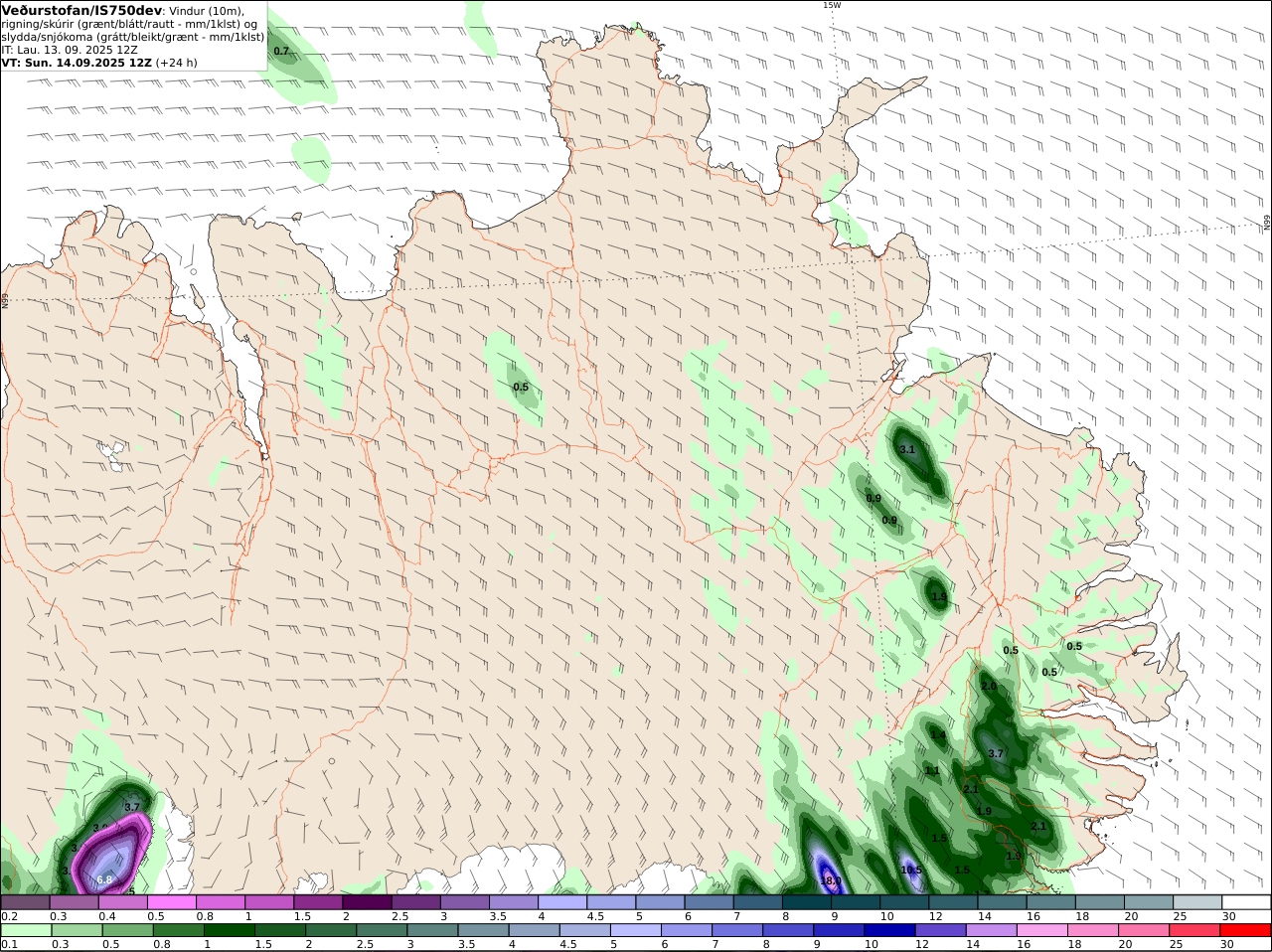Pick upper legend swatch between 0.5 and 0.8
This screenshot has height=952, width=1272.
[171, 902]
